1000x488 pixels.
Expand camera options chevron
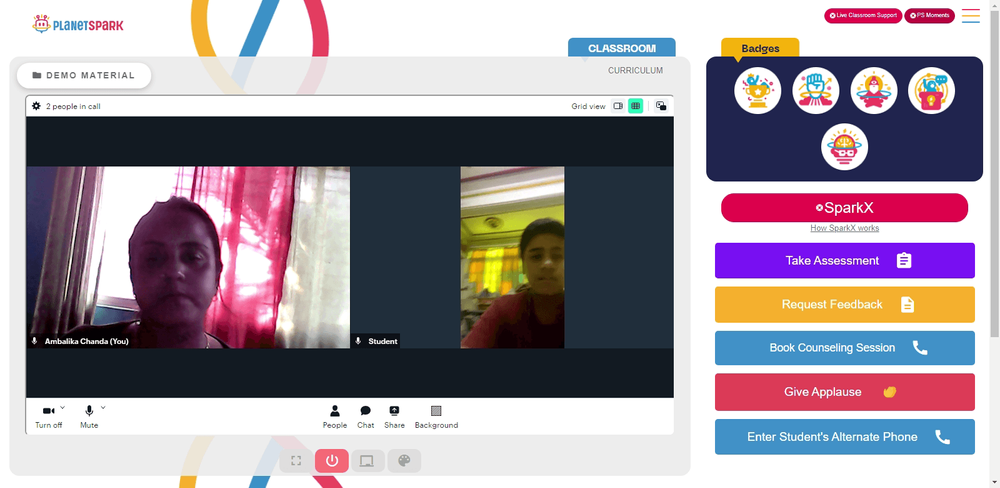62,407
